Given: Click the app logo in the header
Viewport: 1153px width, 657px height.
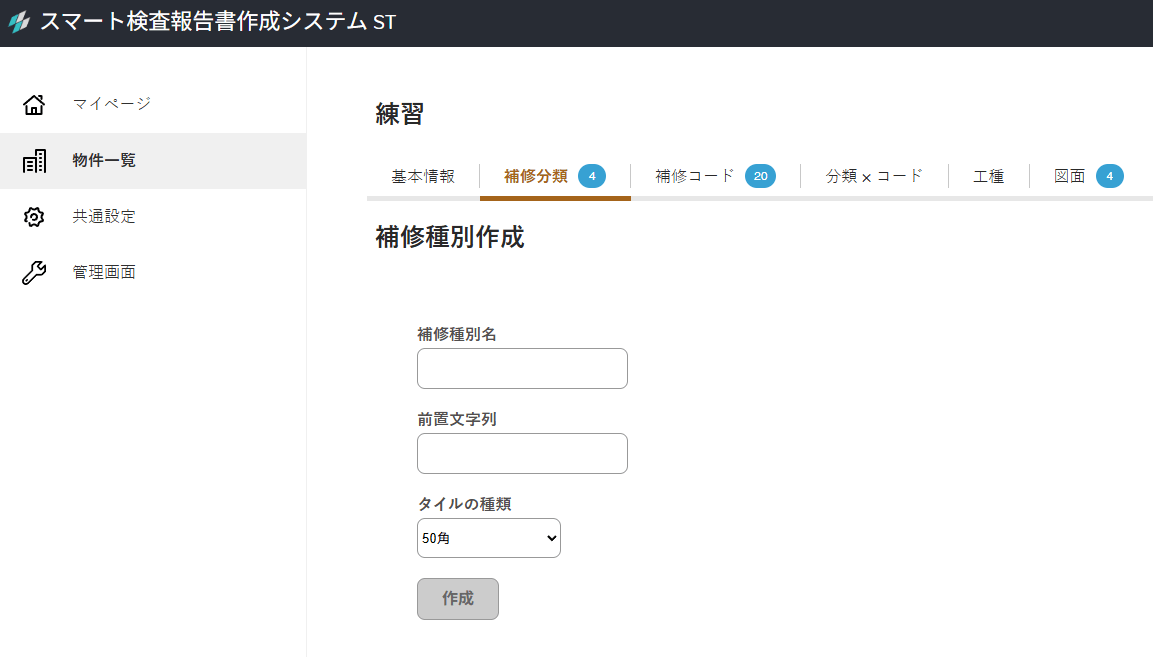Looking at the screenshot, I should click(x=19, y=22).
